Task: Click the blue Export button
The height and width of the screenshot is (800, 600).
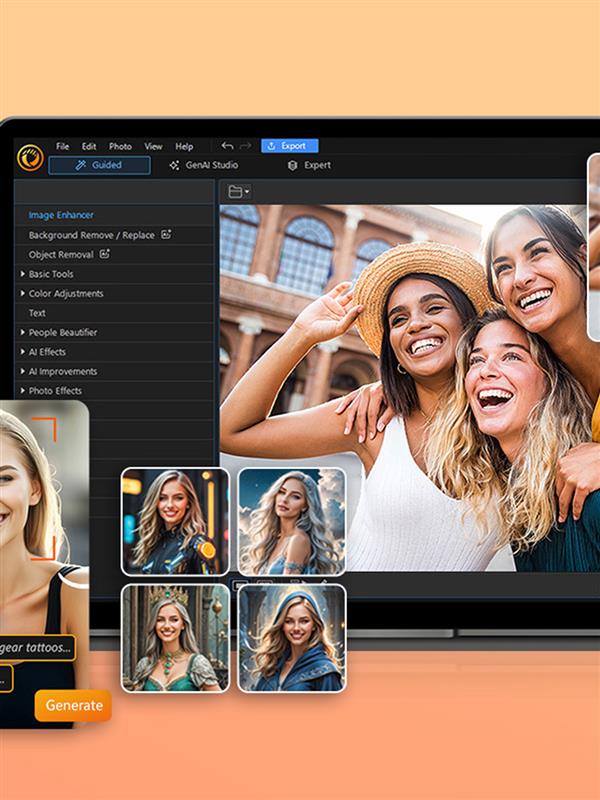Action: tap(289, 146)
